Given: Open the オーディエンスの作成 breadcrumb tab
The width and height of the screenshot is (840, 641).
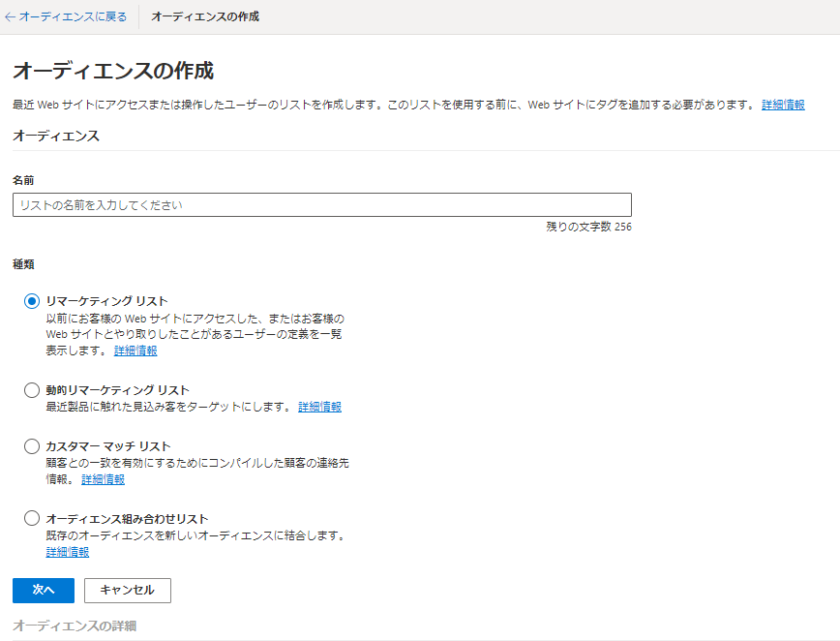Looking at the screenshot, I should 205,17.
